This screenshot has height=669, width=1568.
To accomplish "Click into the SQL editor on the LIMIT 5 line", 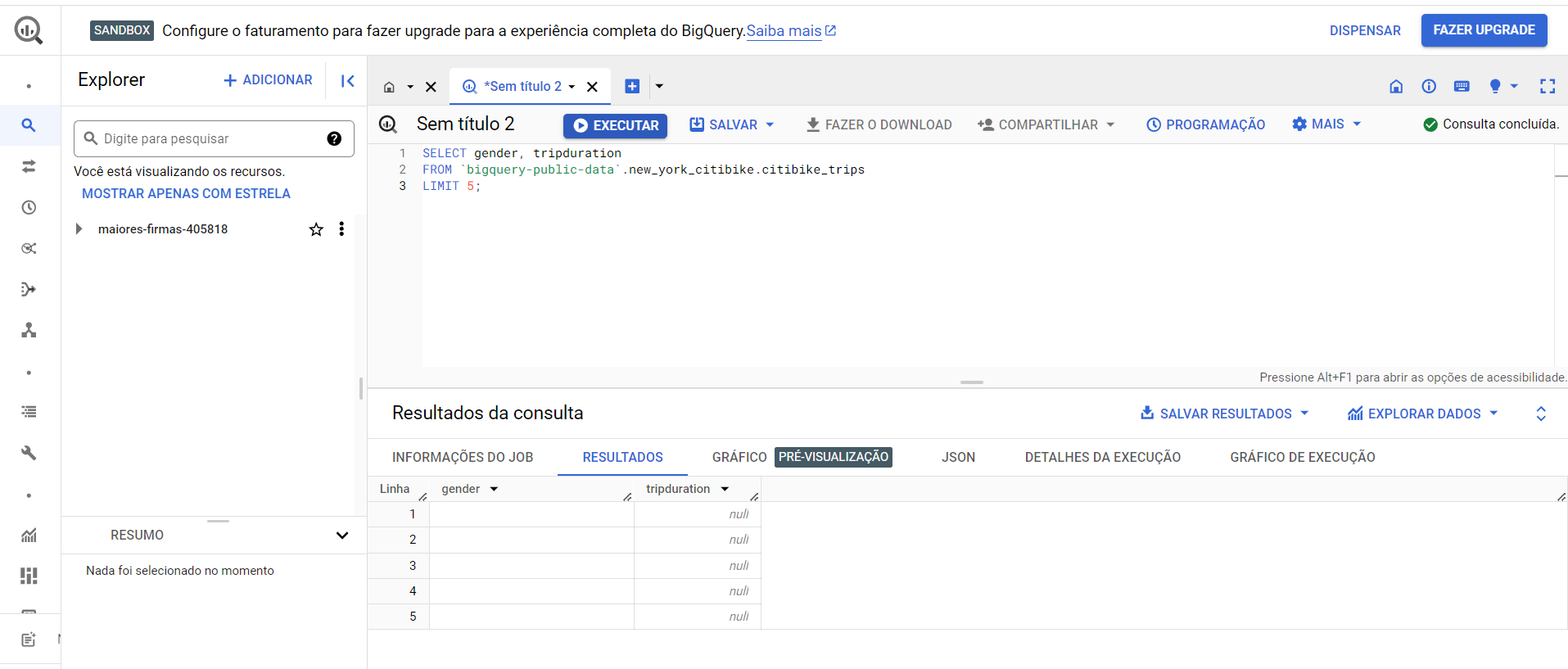I will 452,186.
